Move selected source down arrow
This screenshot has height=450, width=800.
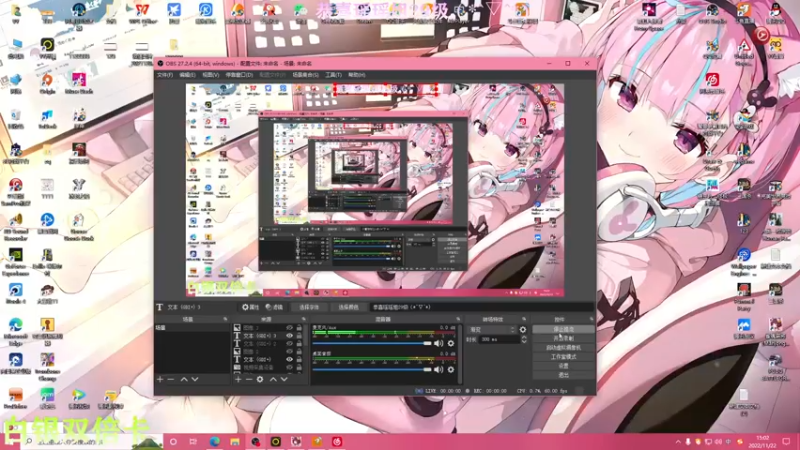point(284,380)
